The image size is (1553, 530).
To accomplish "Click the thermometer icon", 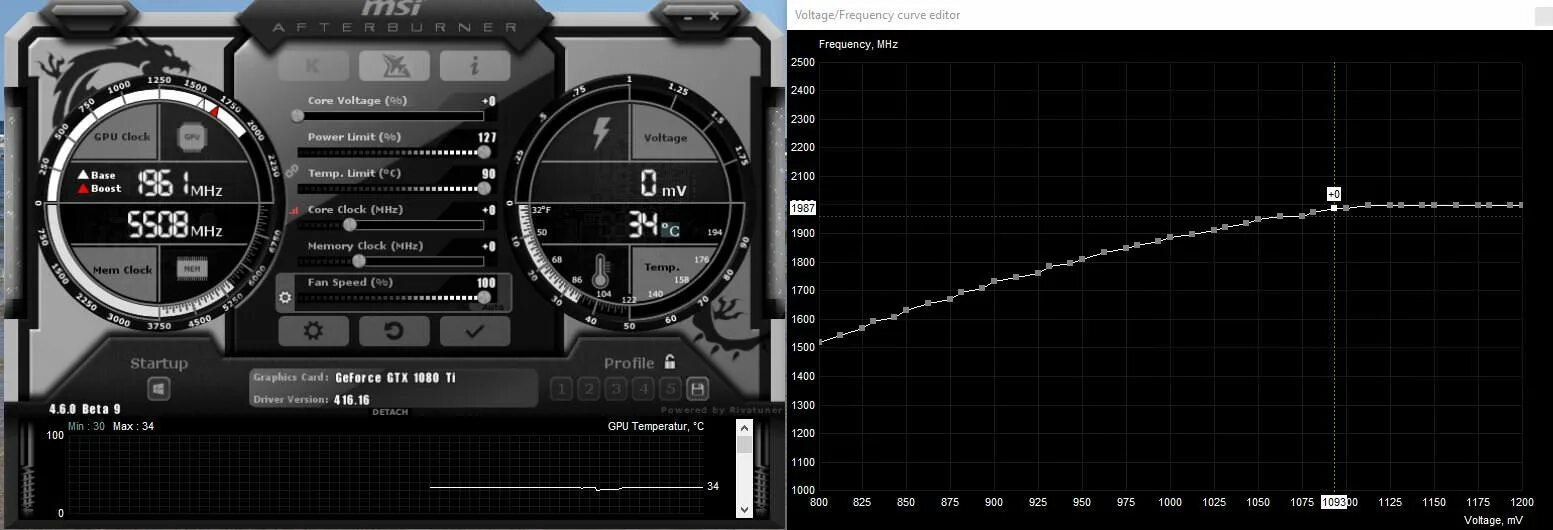I will [x=601, y=273].
